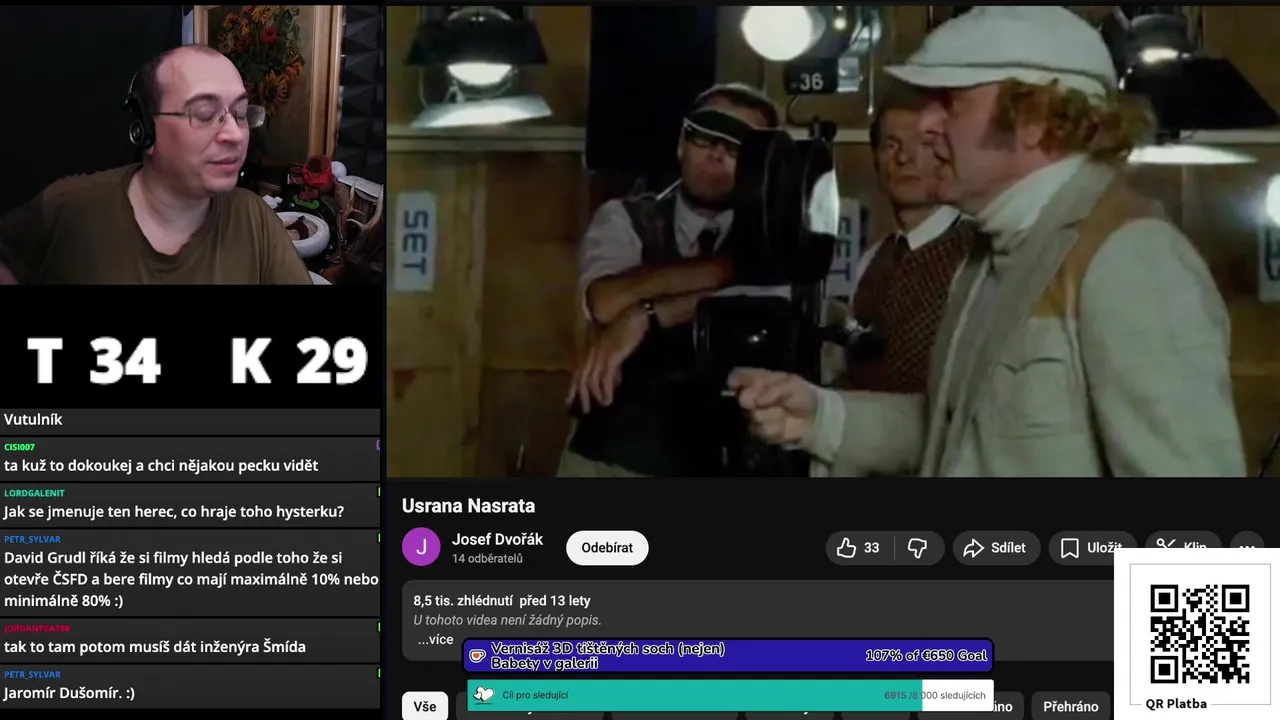Open the three-dots more actions menu
The width and height of the screenshot is (1280, 720).
click(x=1247, y=546)
